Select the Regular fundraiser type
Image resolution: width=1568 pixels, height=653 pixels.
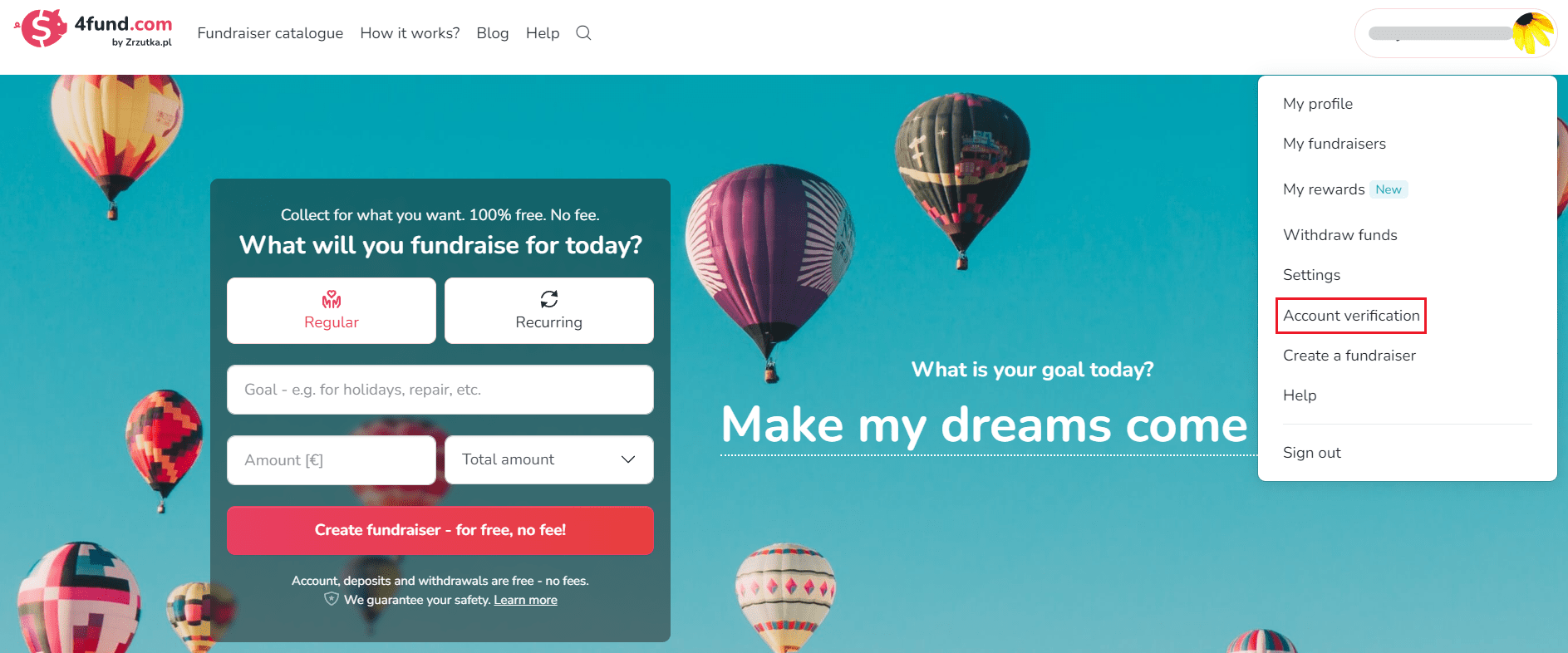332,311
